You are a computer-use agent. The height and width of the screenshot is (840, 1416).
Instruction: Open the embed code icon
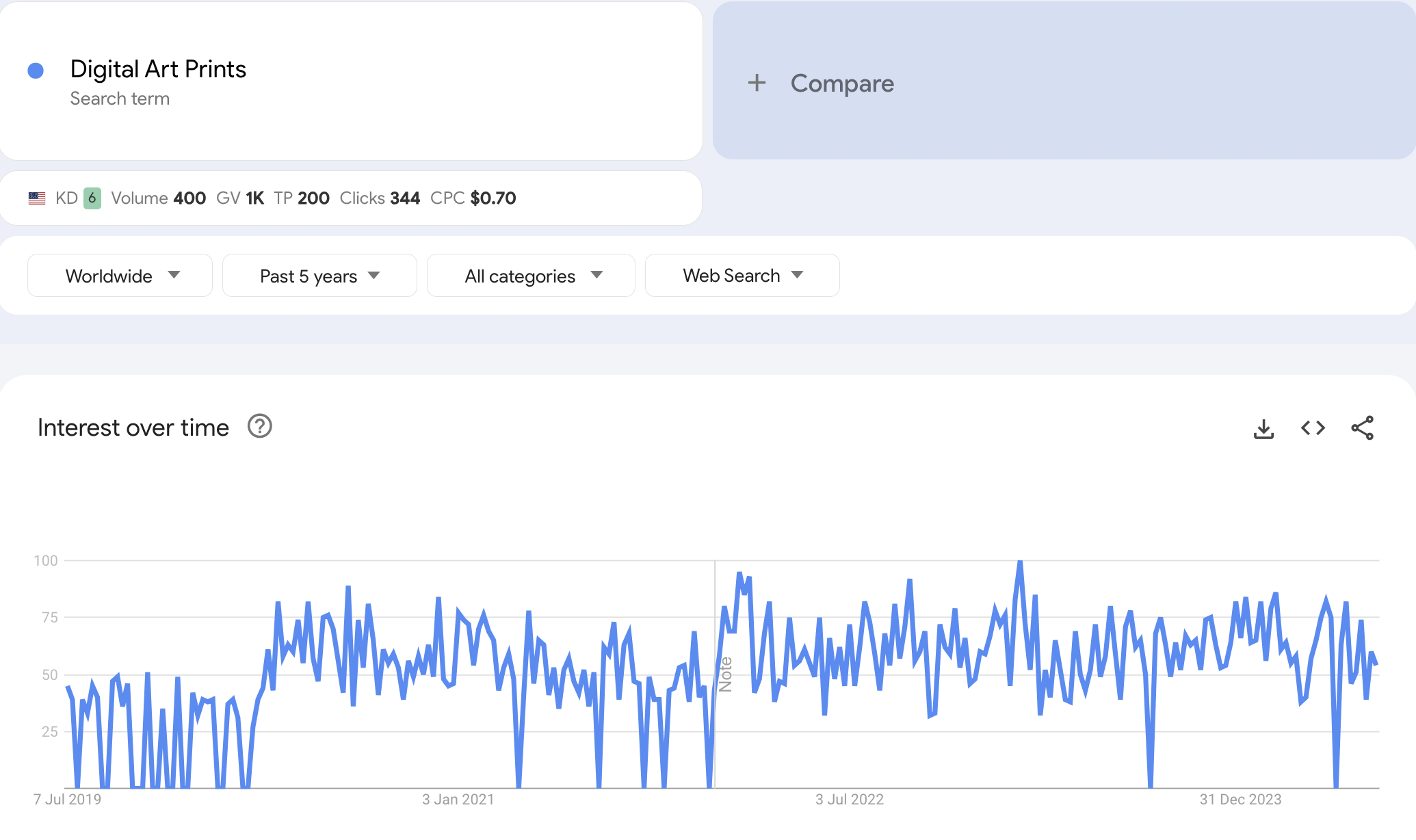[1313, 428]
